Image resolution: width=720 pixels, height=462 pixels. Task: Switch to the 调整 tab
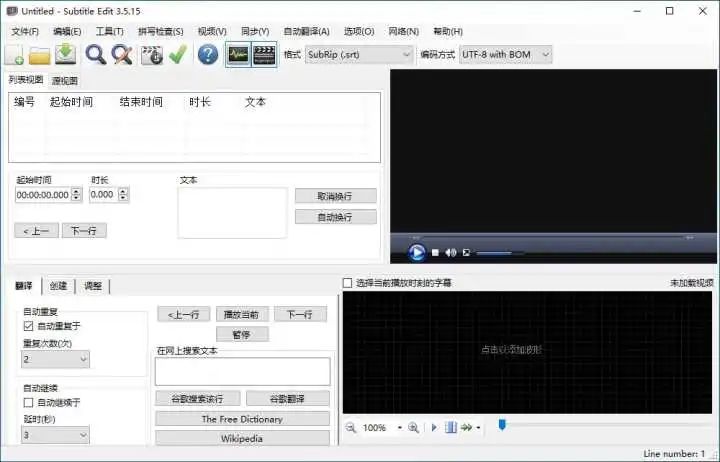92,286
